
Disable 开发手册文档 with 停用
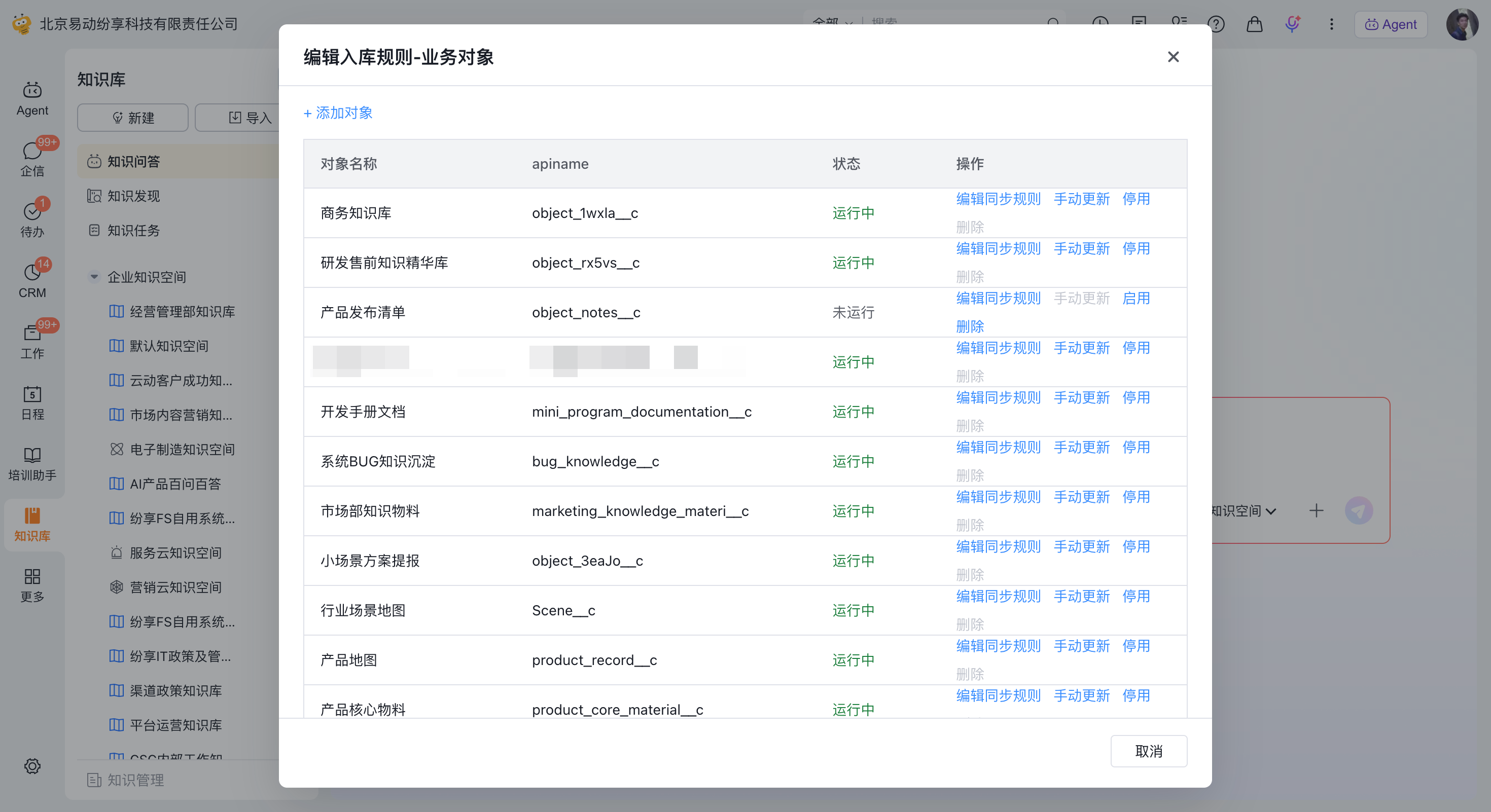tap(1135, 398)
